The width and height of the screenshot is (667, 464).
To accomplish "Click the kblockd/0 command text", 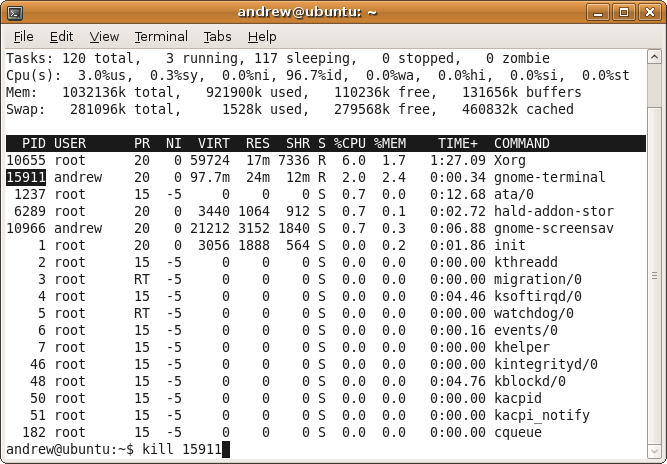I will pos(530,381).
